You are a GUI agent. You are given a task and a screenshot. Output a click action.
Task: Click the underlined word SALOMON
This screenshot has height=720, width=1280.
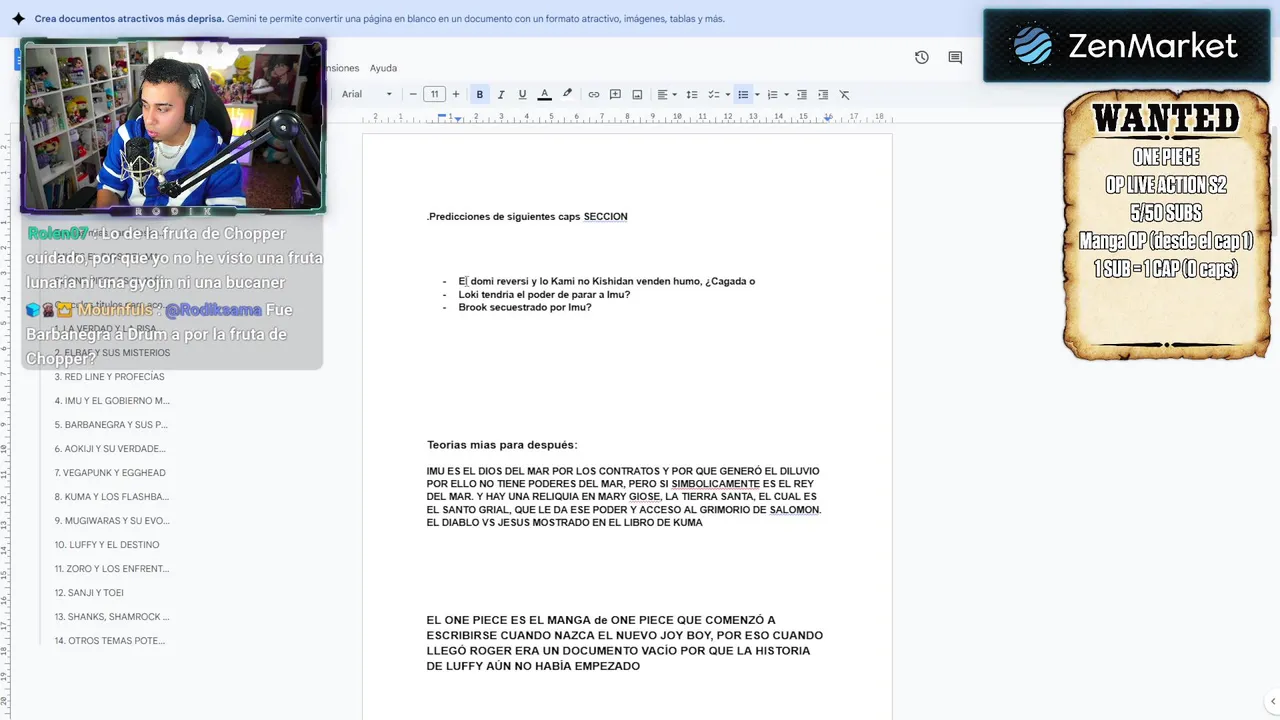tap(794, 510)
